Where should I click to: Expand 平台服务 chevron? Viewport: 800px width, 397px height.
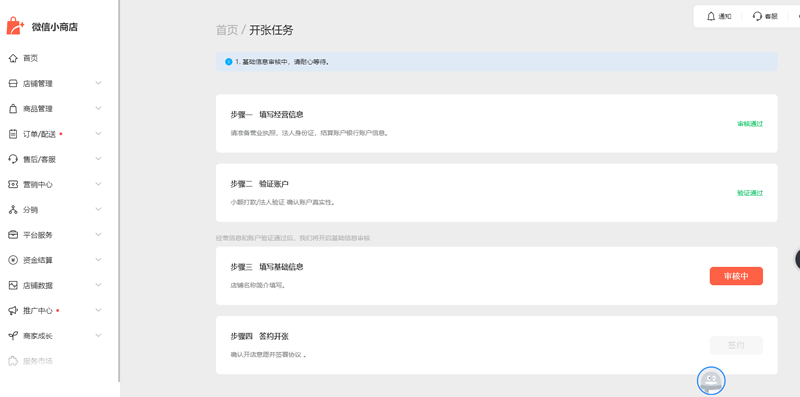98,234
